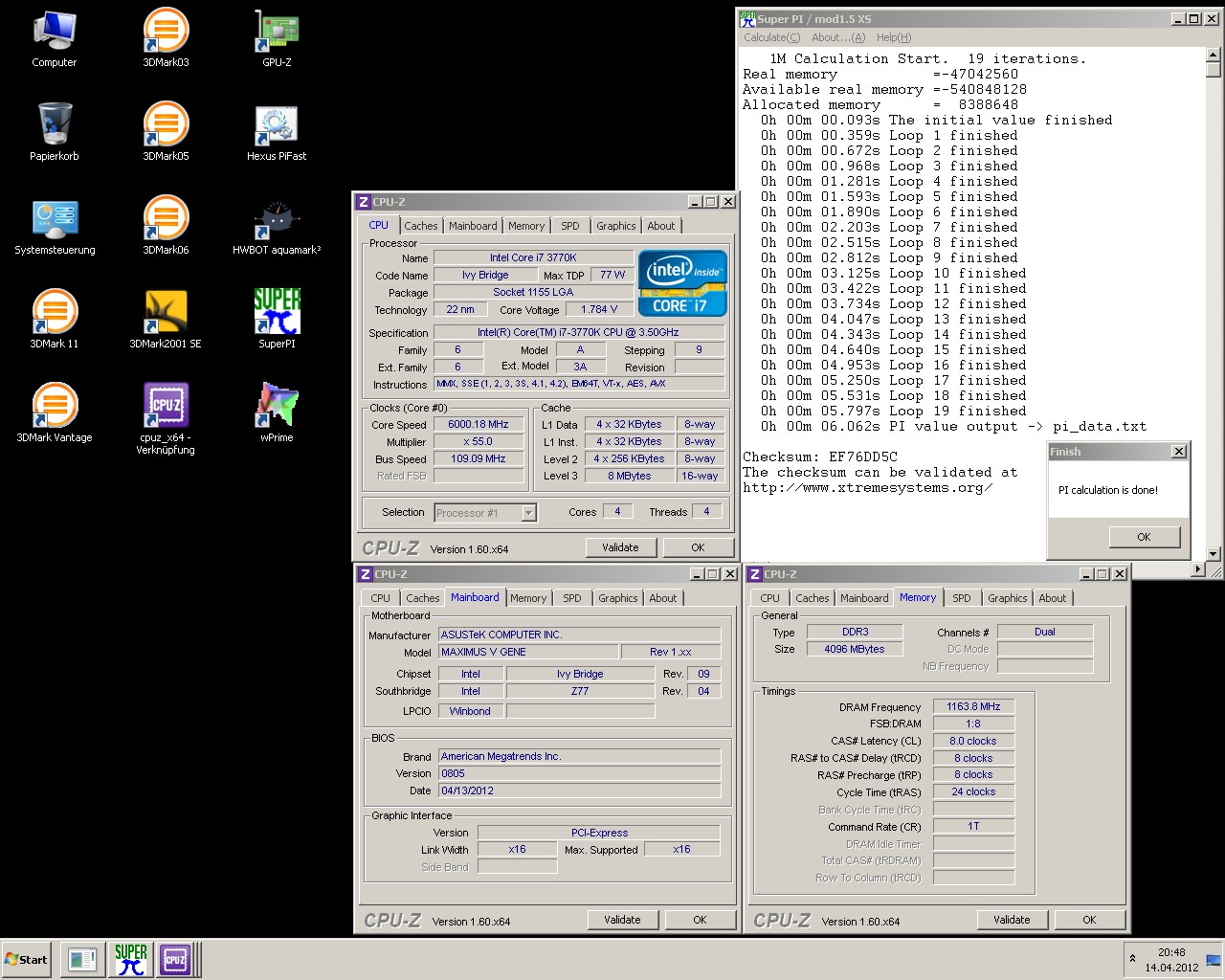Click the Core Speed value 6000.18 MHz
The height and width of the screenshot is (980, 1225).
(479, 424)
